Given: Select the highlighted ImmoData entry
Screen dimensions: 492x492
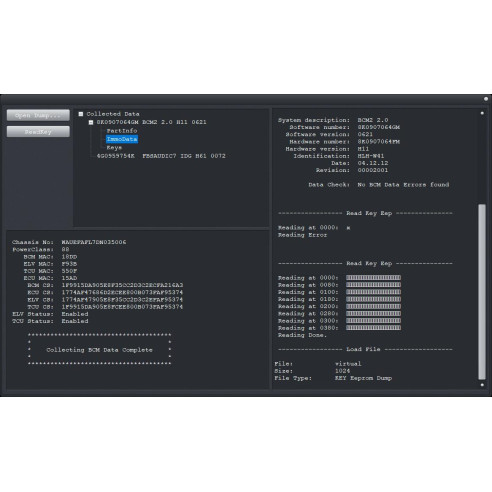Looking at the screenshot, I should pyautogui.click(x=122, y=139).
